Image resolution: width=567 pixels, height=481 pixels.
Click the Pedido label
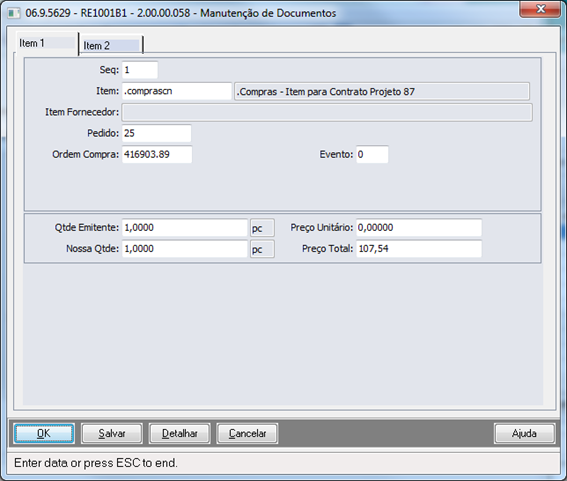click(103, 133)
